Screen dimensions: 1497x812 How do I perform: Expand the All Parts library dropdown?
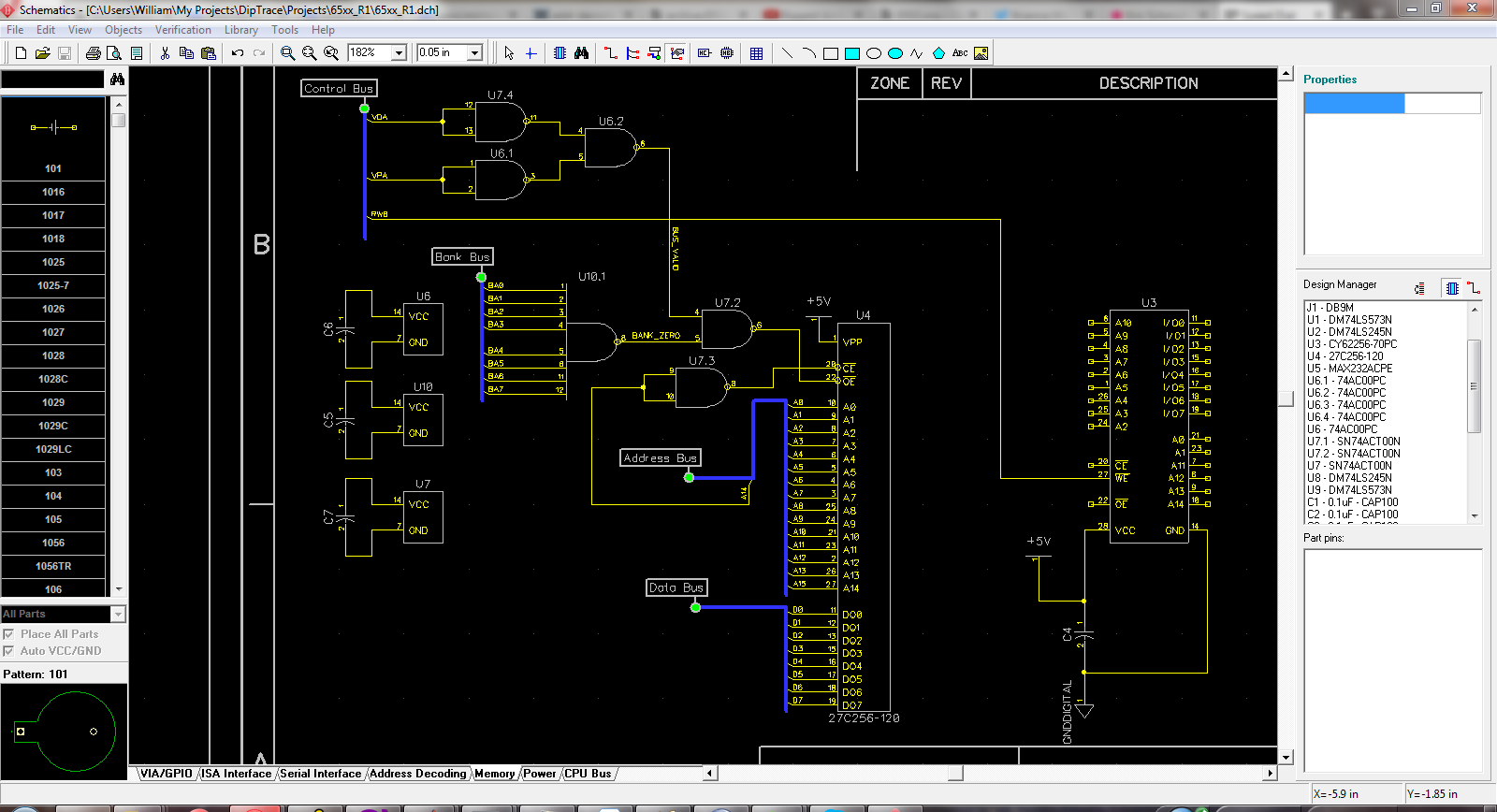pyautogui.click(x=118, y=615)
